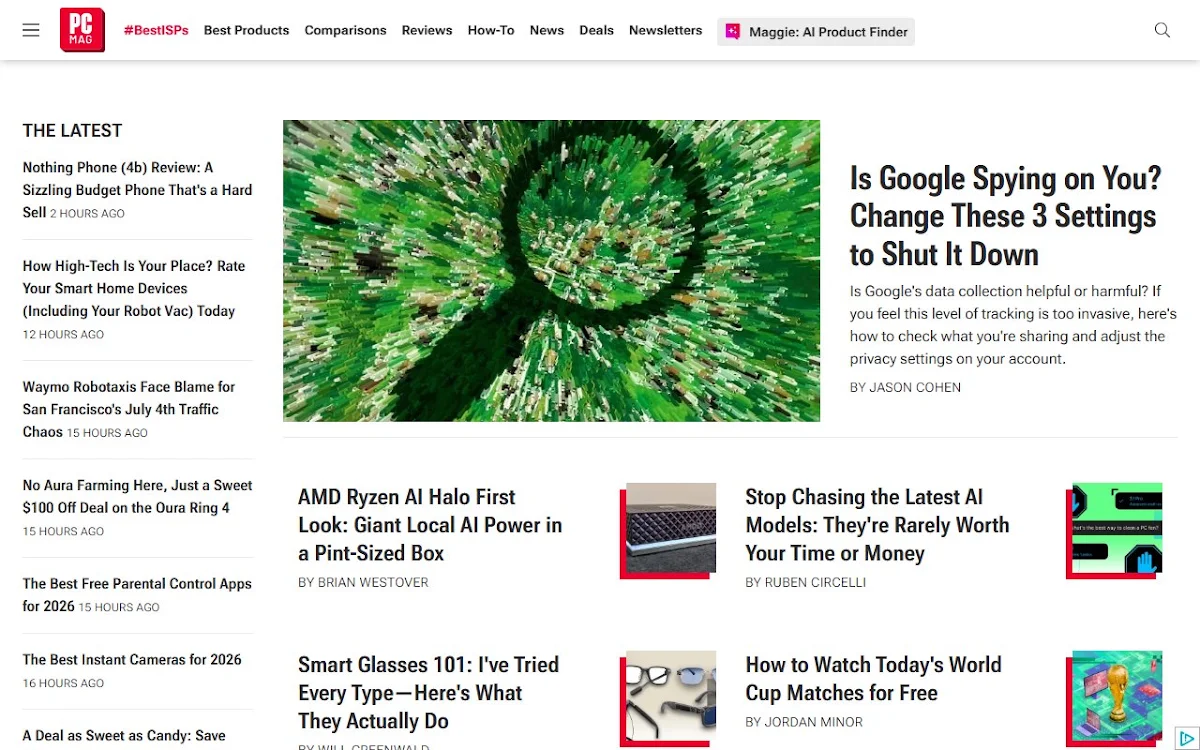The image size is (1200, 750).
Task: Open AMD Ryzen AI Halo First Look
Action: pos(430,525)
